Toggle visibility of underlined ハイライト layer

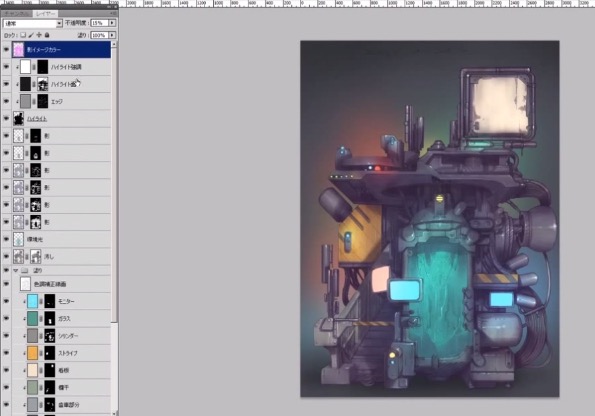pos(6,119)
